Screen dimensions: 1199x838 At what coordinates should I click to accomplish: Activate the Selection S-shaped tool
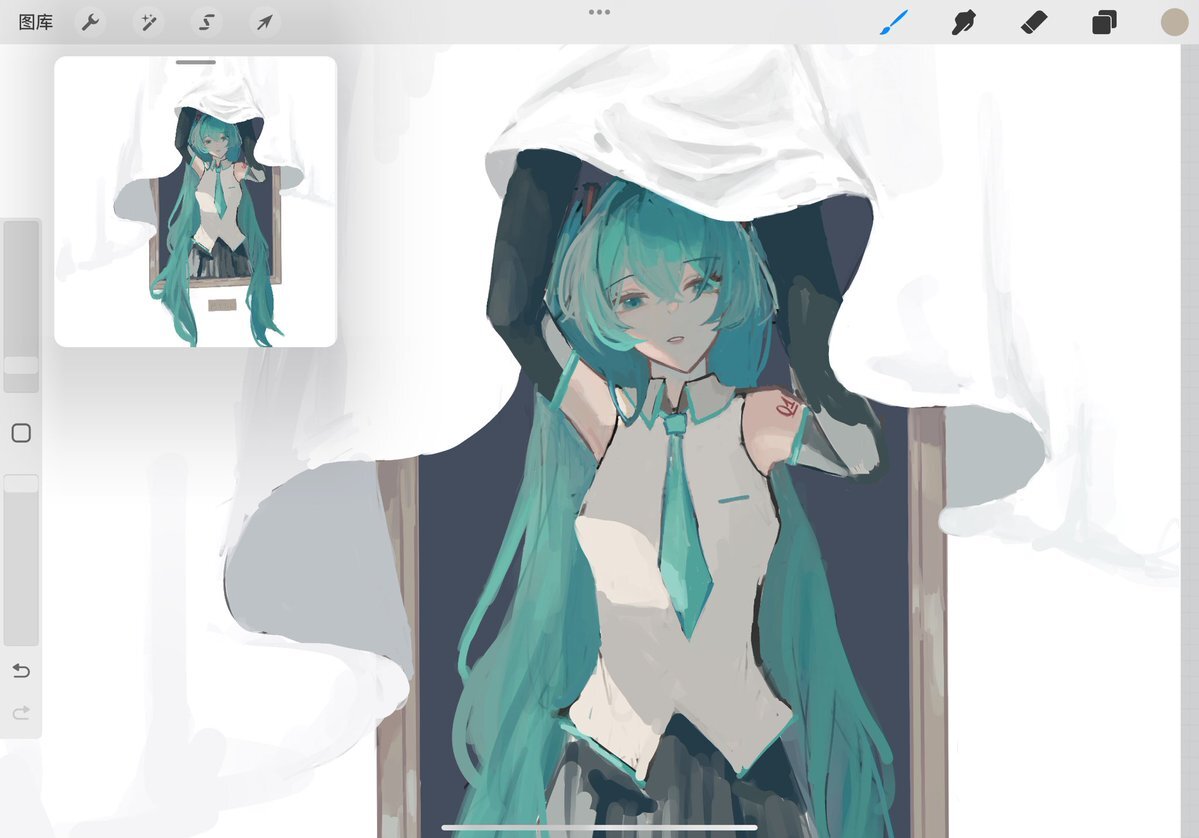pyautogui.click(x=206, y=22)
